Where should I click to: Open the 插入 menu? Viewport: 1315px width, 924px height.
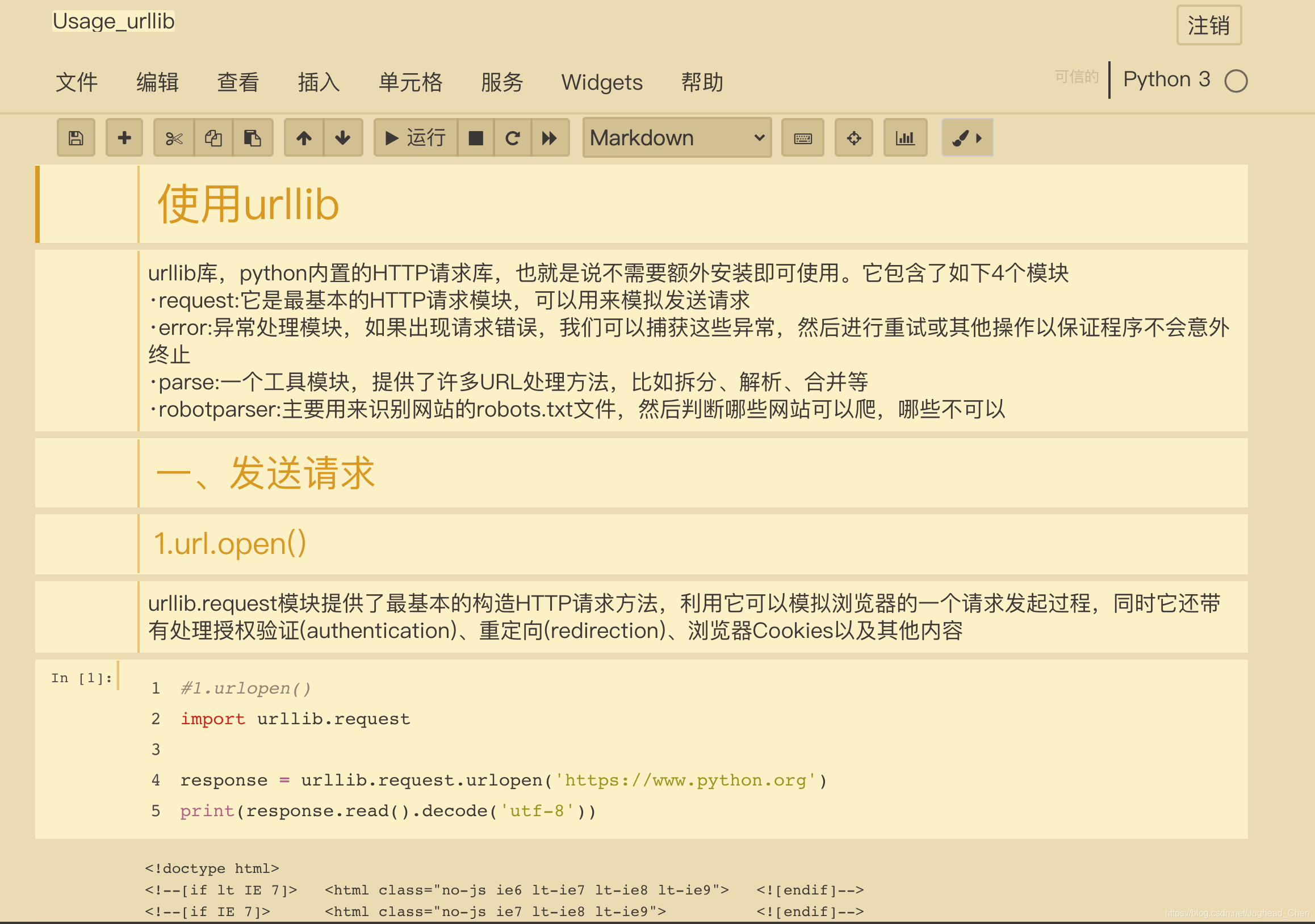319,82
